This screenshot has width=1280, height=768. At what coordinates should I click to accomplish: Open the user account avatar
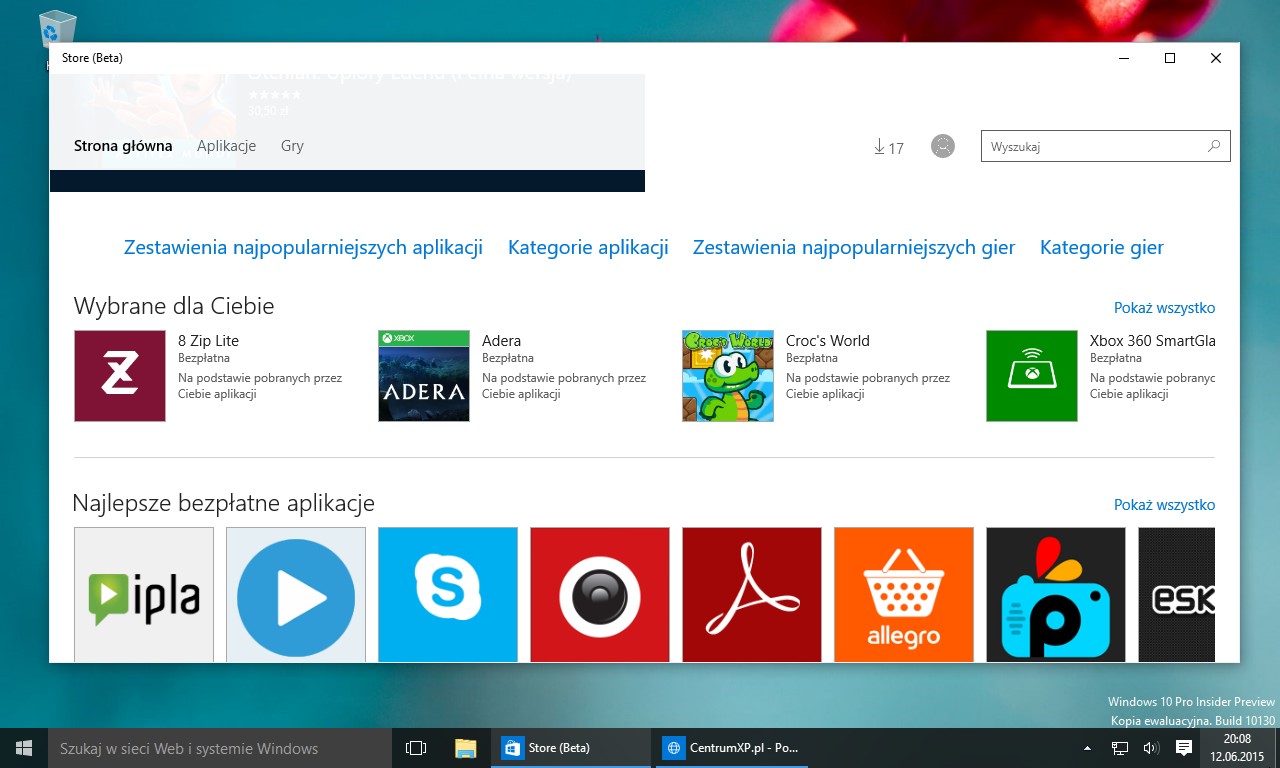943,146
